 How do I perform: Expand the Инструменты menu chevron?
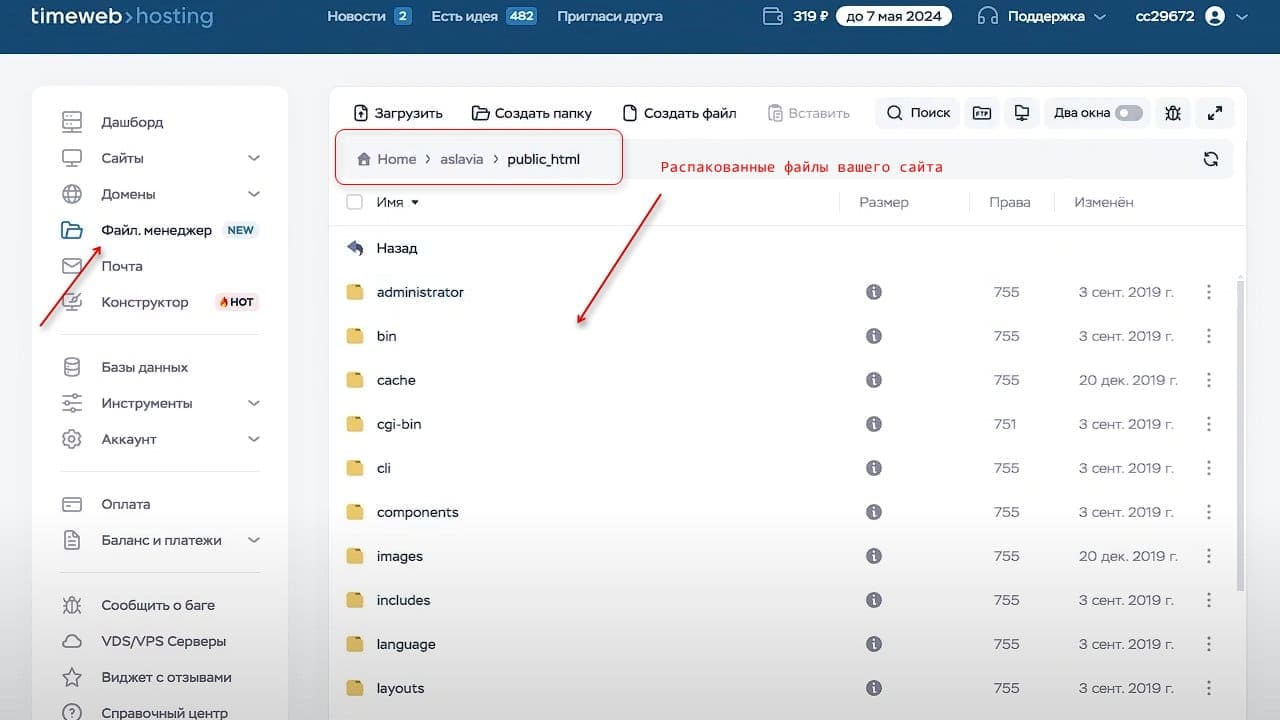coord(254,403)
